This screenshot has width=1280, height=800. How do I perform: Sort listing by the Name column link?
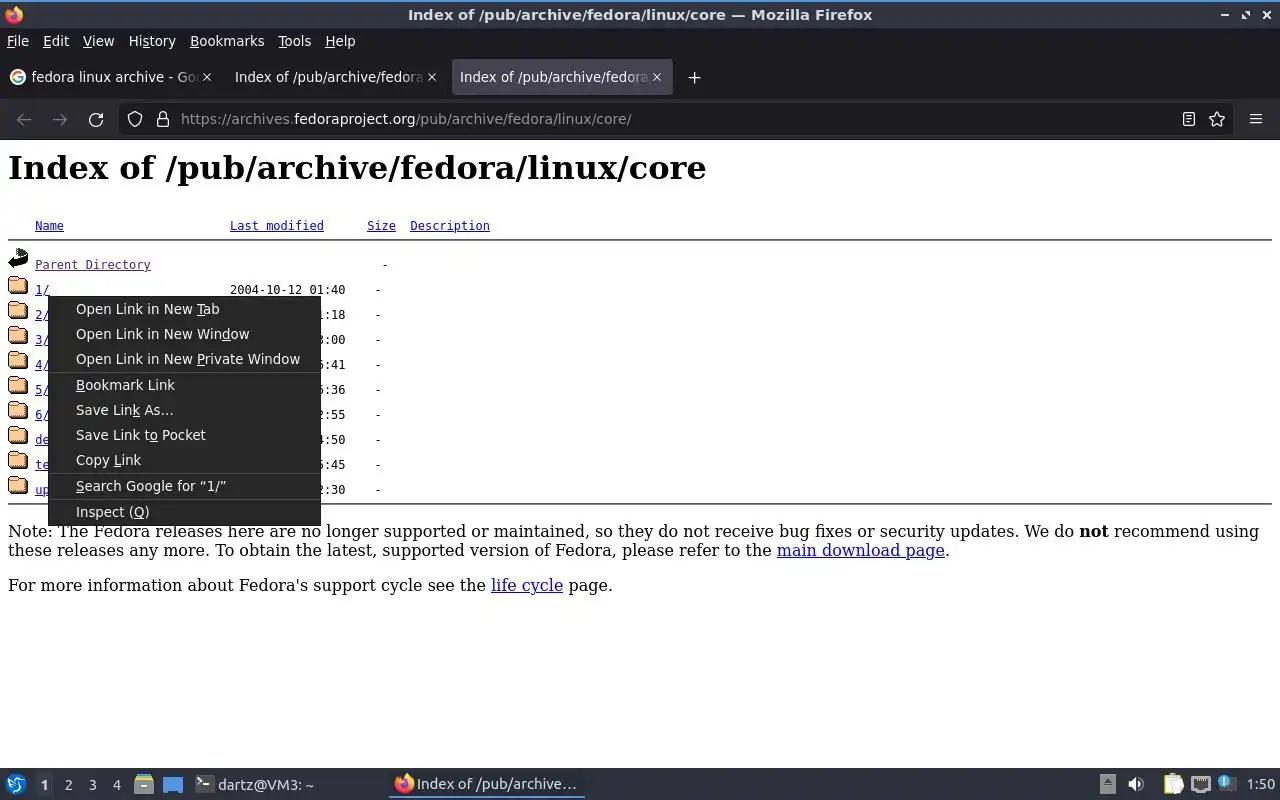point(49,226)
